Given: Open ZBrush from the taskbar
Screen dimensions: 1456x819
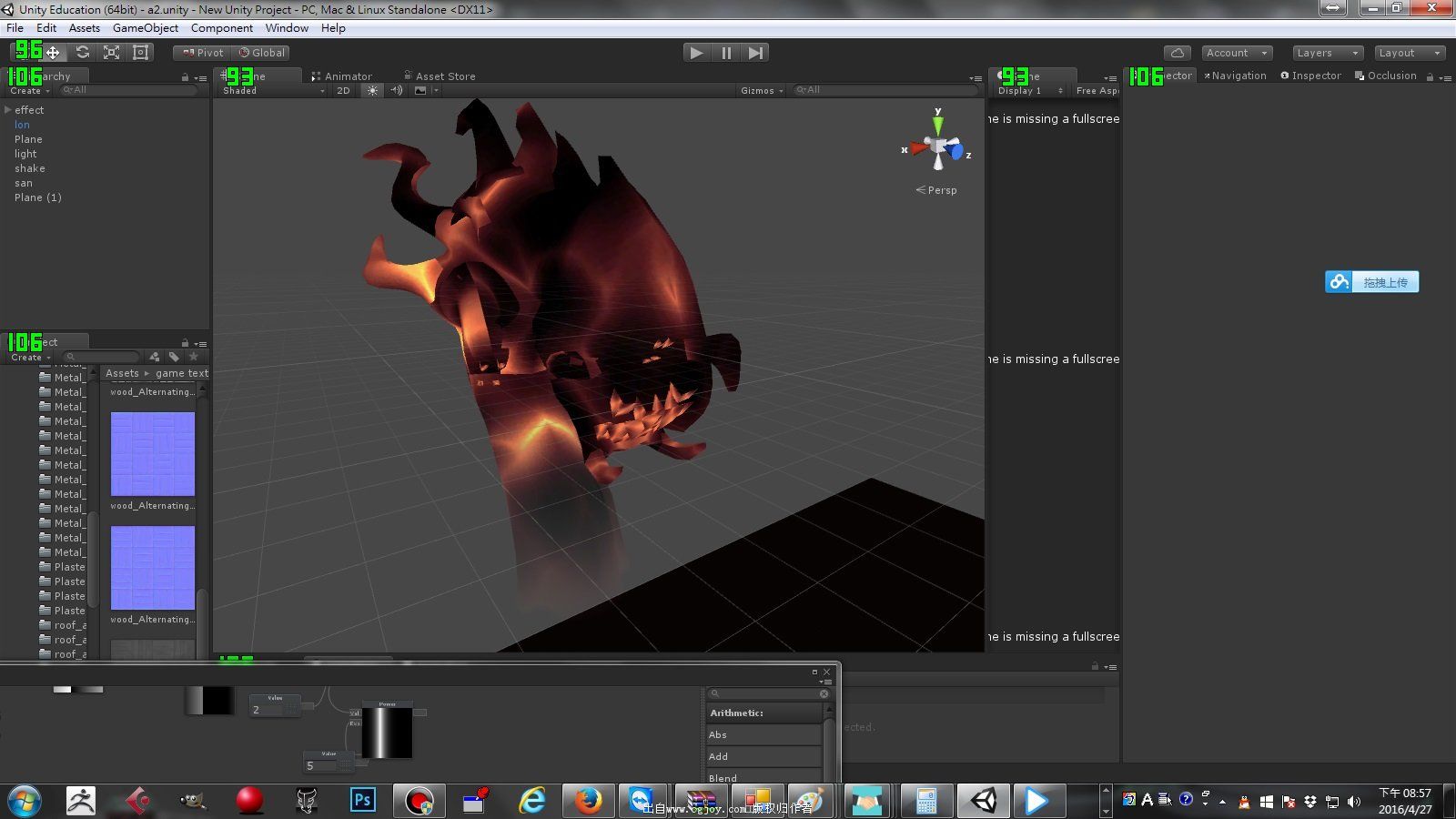Looking at the screenshot, I should coord(81,800).
